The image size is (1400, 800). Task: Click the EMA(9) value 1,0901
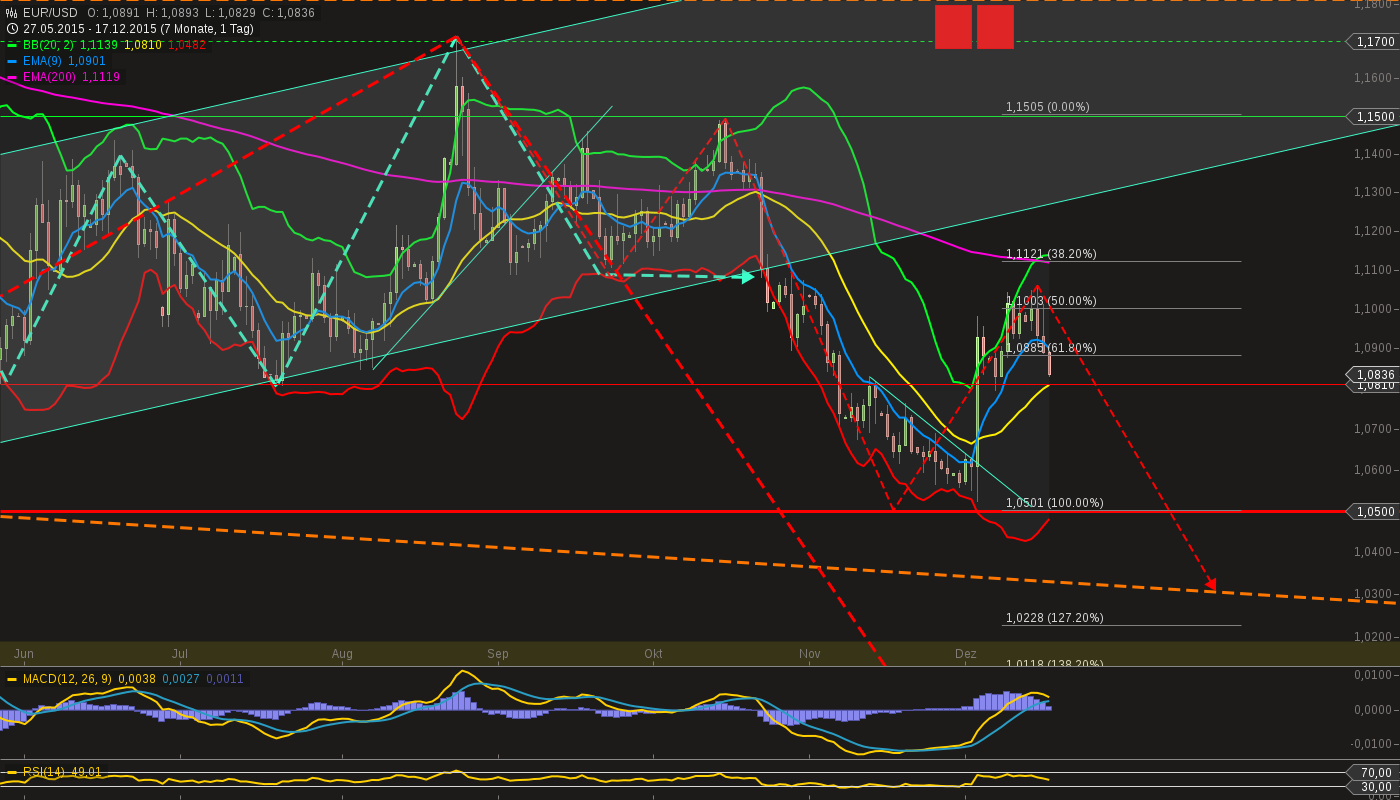tap(87, 61)
